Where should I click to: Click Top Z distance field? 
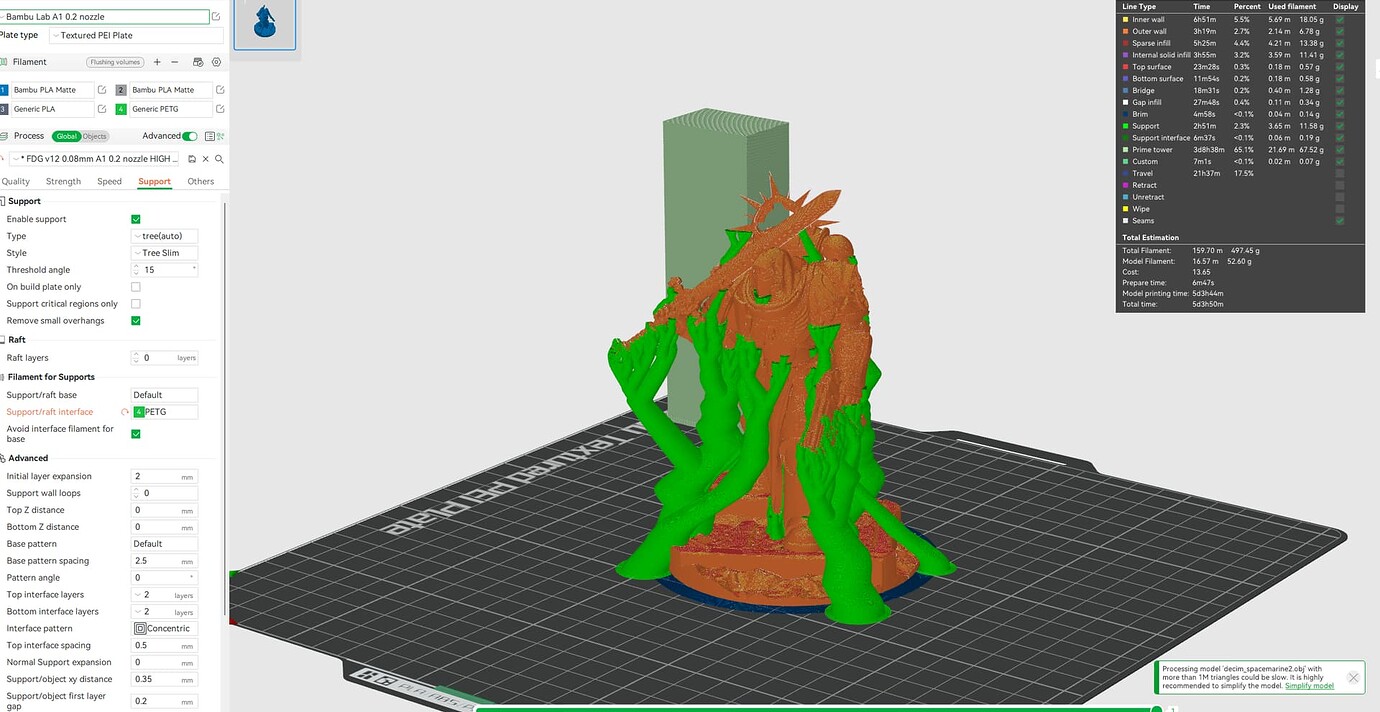tap(164, 510)
